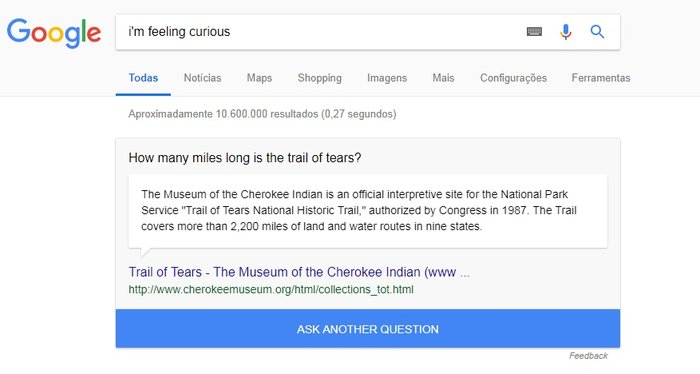Click the trail of tears question heading
The height and width of the screenshot is (374, 700).
(x=245, y=158)
